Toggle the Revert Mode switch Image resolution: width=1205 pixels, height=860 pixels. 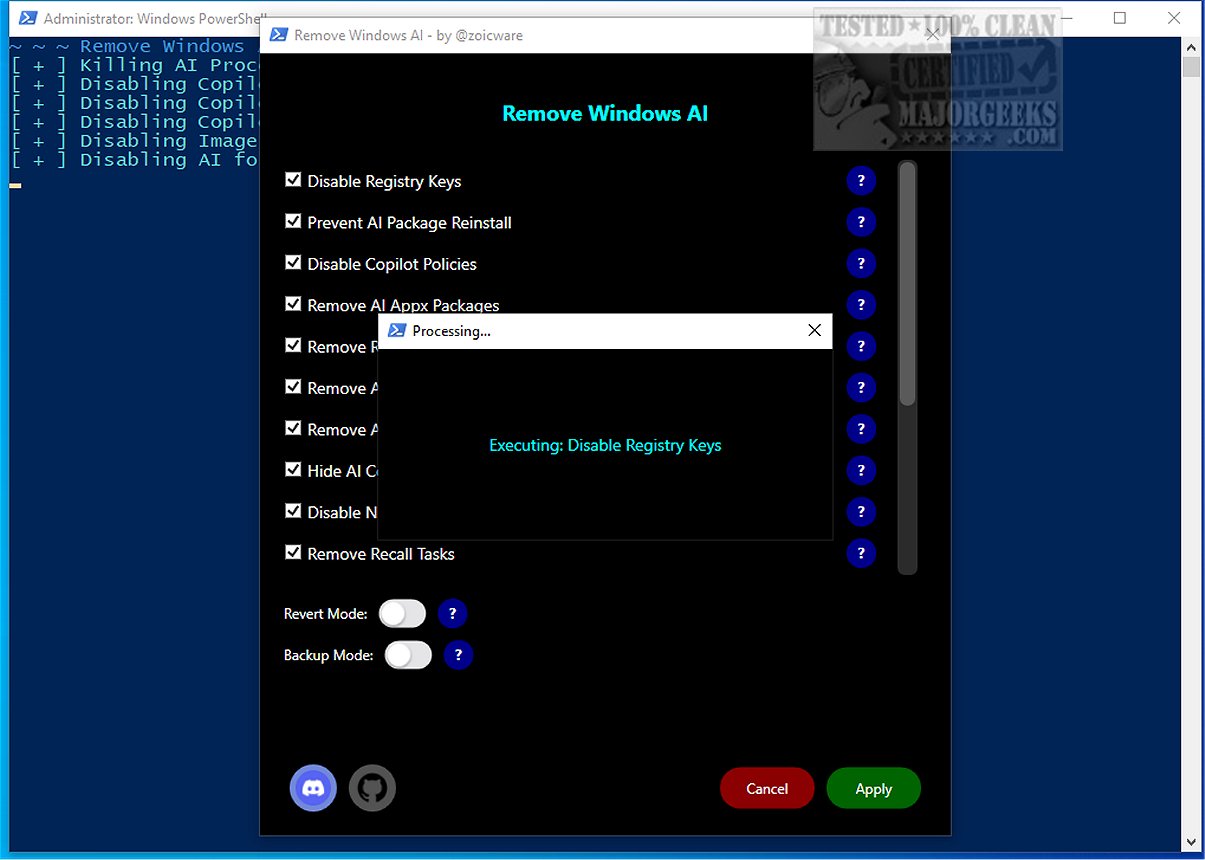click(402, 614)
